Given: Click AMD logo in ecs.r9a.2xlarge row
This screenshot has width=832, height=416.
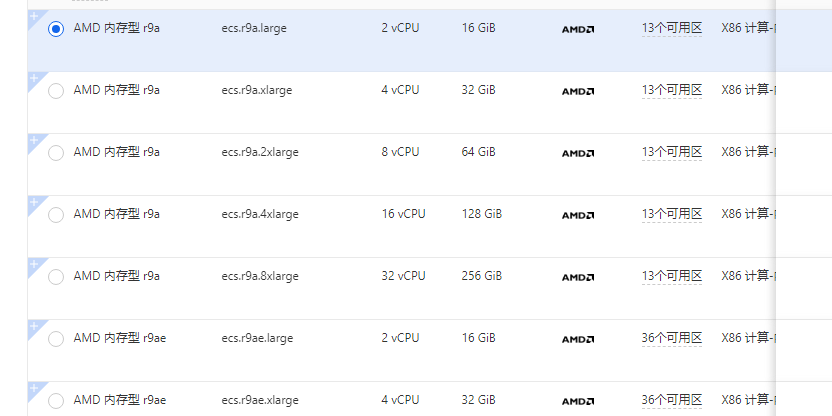Looking at the screenshot, I should pos(578,153).
